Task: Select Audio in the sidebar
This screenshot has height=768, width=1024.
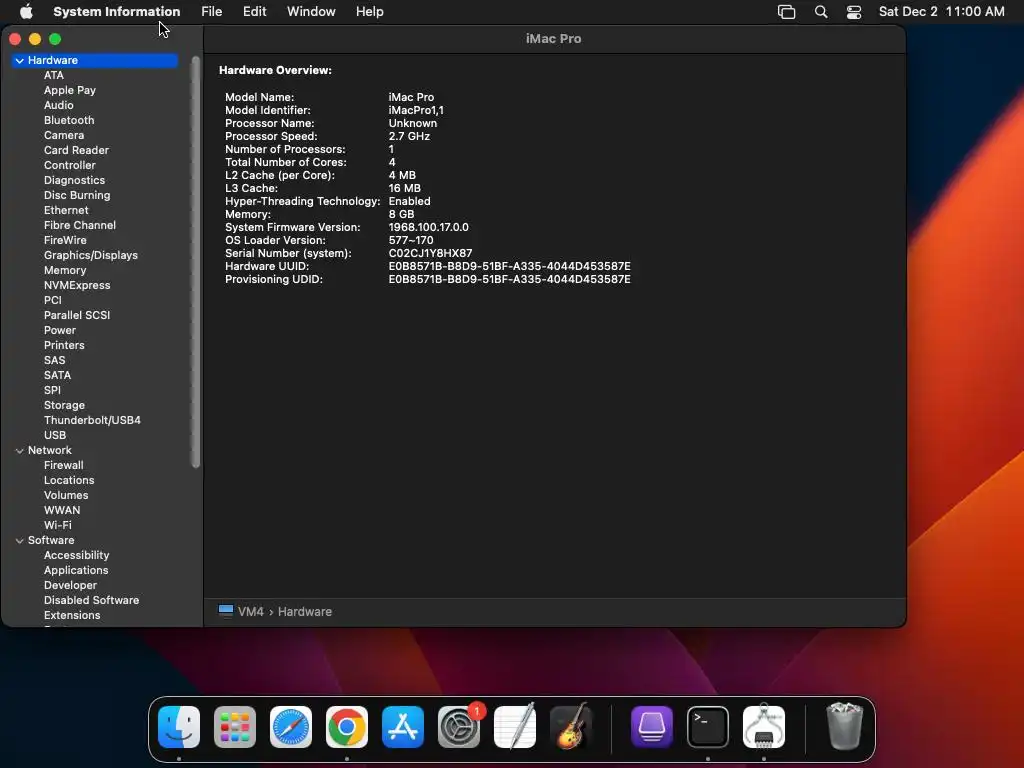Action: point(58,105)
